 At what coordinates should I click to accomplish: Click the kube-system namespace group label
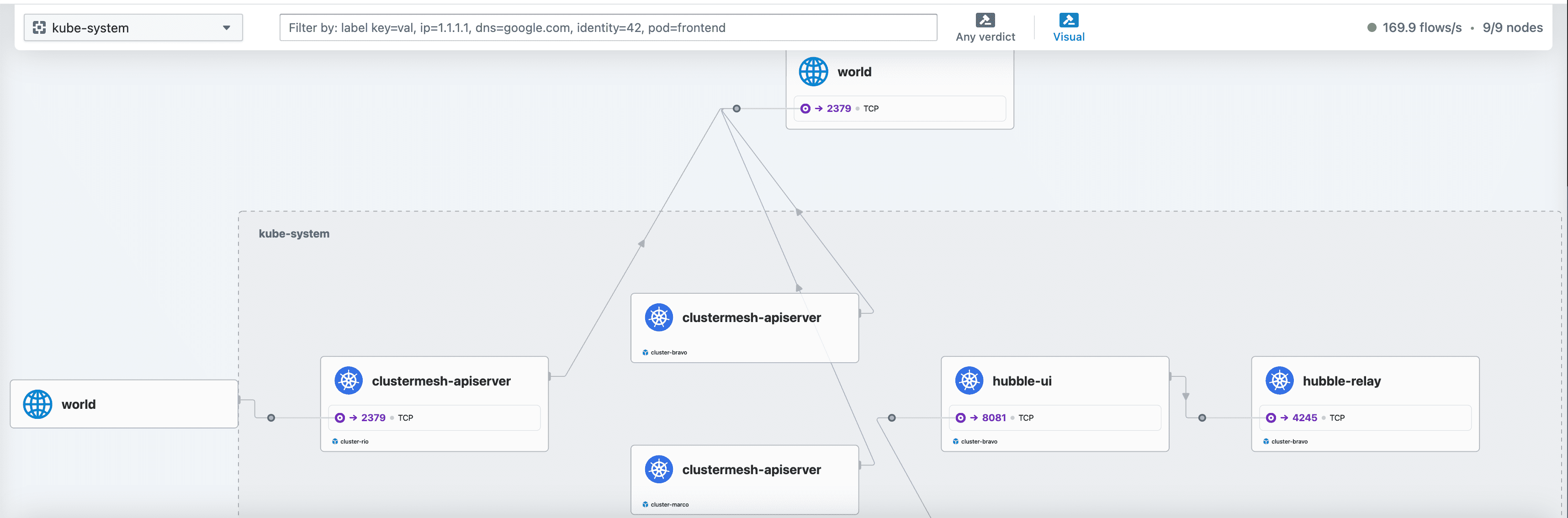click(294, 234)
